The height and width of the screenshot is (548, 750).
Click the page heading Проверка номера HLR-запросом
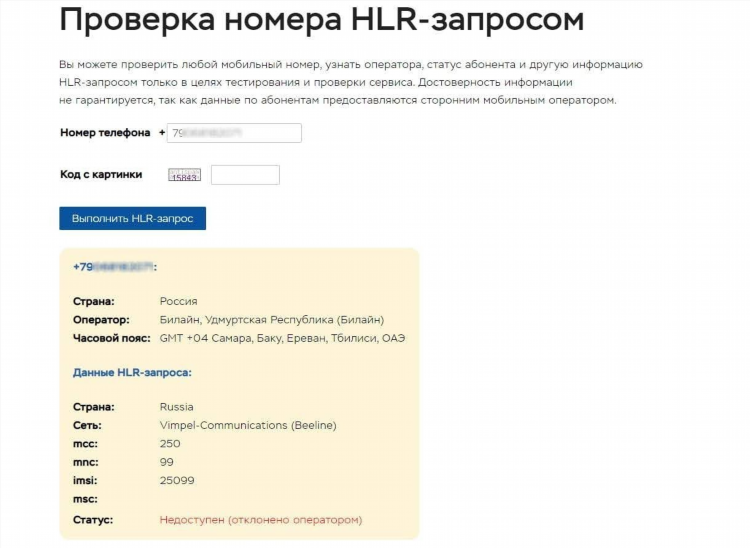pos(322,20)
